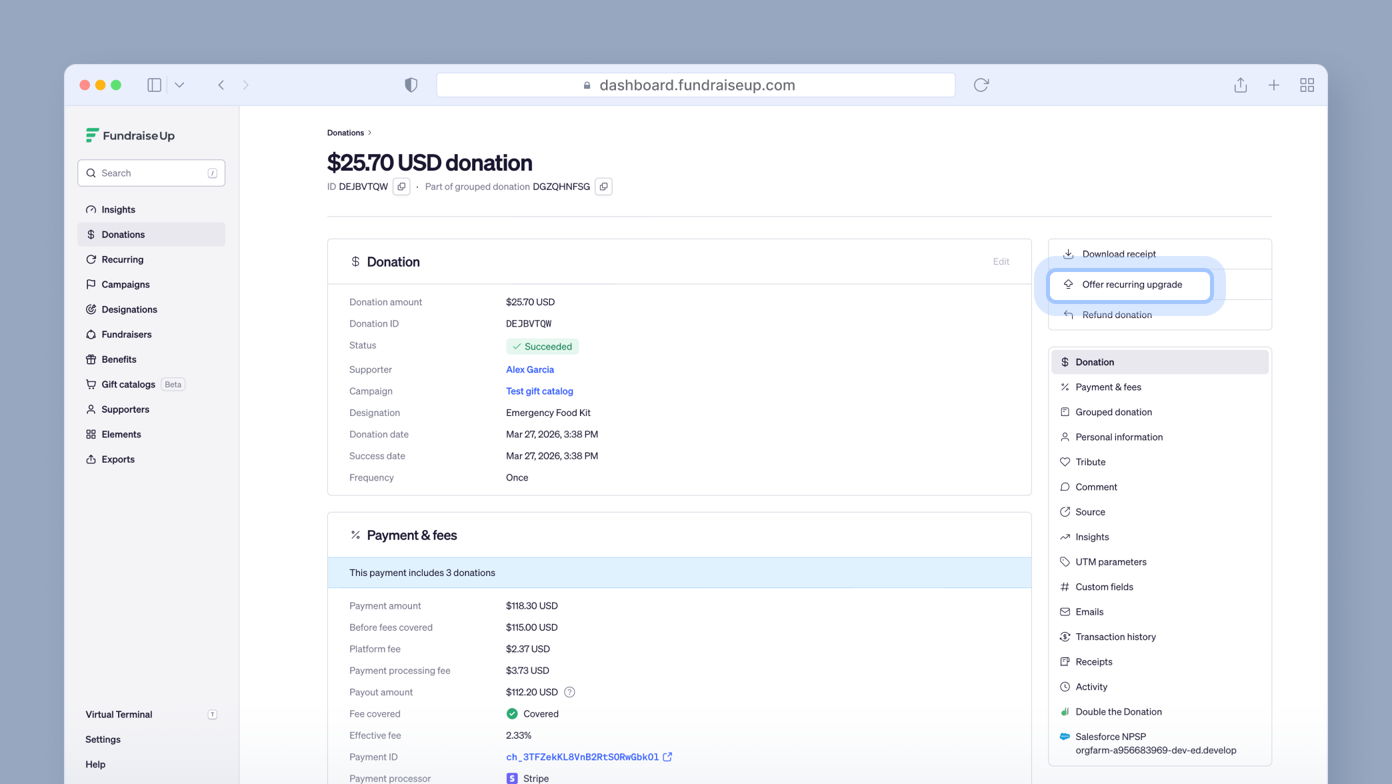Click Refund donation
Screen dimensions: 1392x784
click(1159, 315)
